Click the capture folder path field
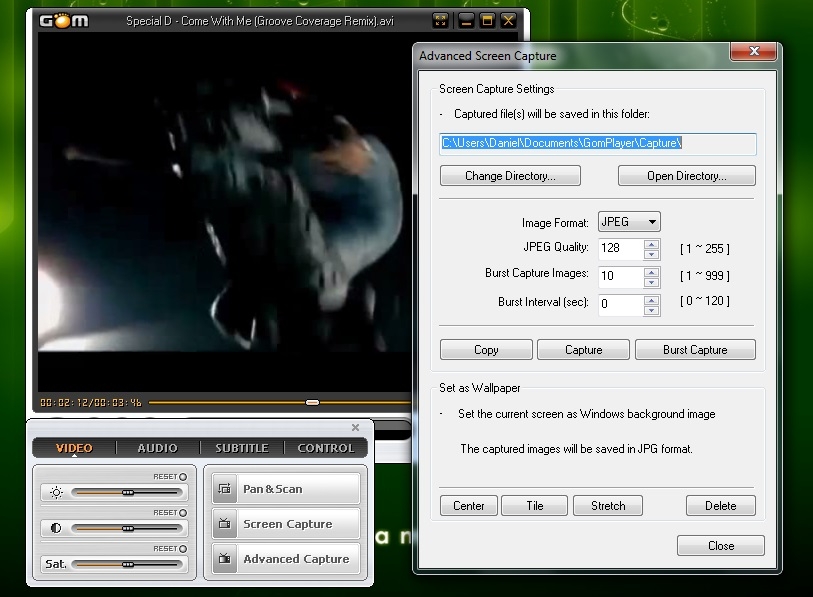The image size is (813, 597). pos(598,144)
